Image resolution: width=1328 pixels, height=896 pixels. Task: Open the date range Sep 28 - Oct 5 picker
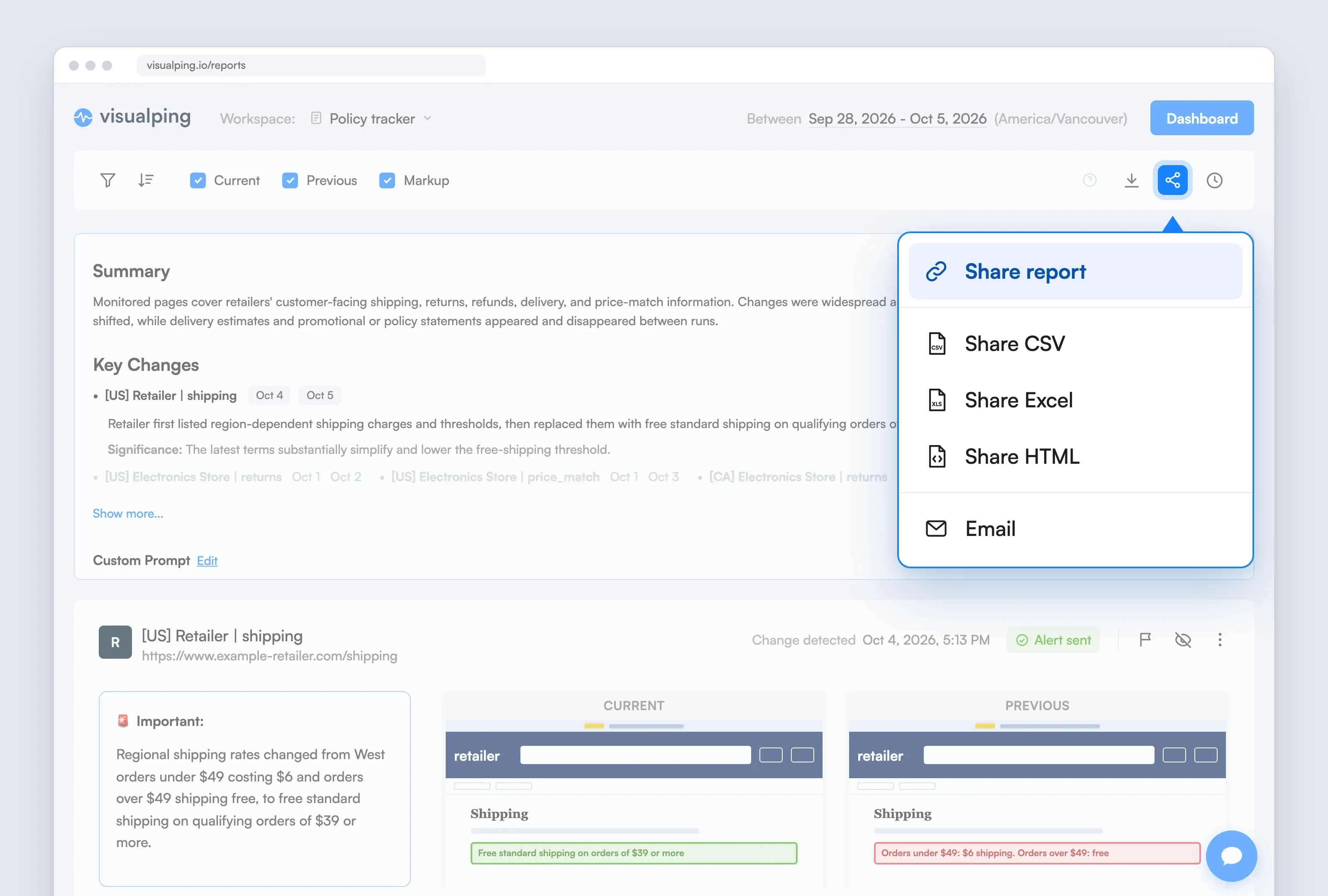tap(897, 119)
